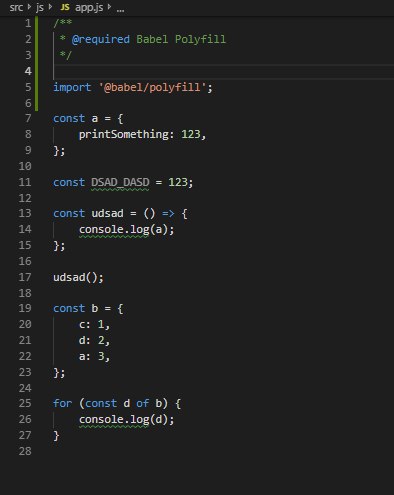This screenshot has height=495, width=394.
Task: Click the '@required' JSDoc tag text
Action: [101, 39]
